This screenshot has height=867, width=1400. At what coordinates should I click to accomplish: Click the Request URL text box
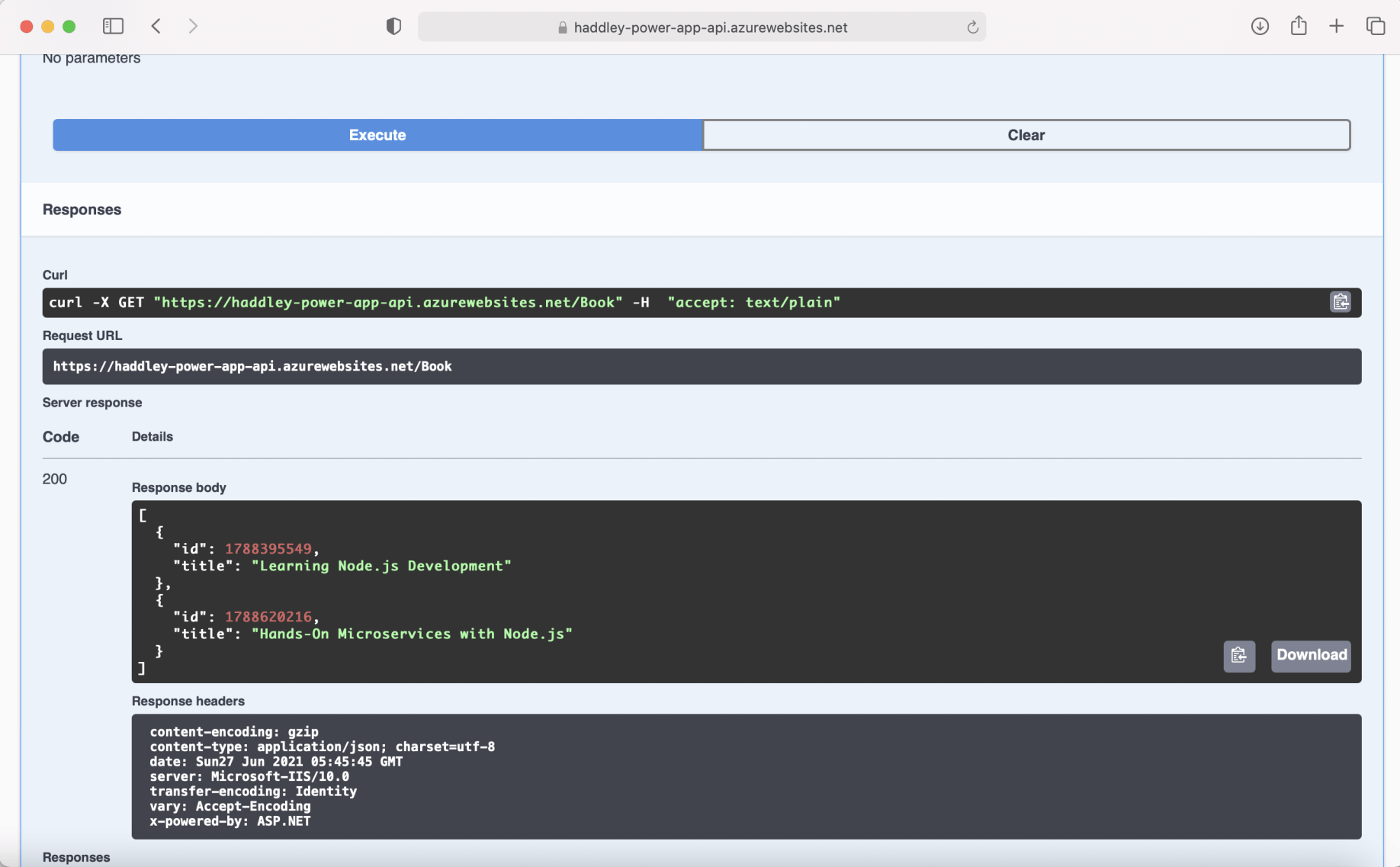pyautogui.click(x=701, y=367)
